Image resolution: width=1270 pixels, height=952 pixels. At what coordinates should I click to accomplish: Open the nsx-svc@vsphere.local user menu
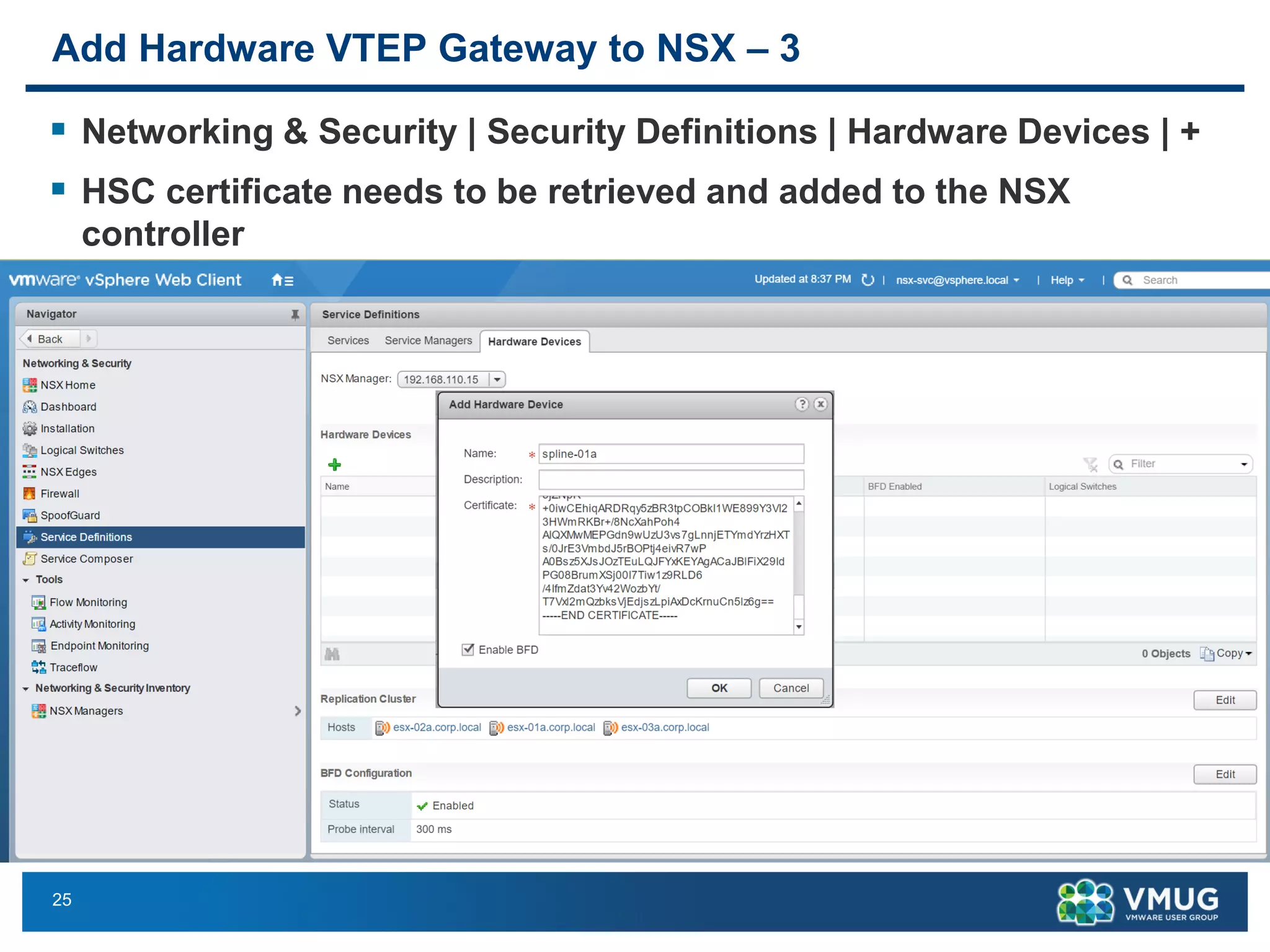[957, 280]
